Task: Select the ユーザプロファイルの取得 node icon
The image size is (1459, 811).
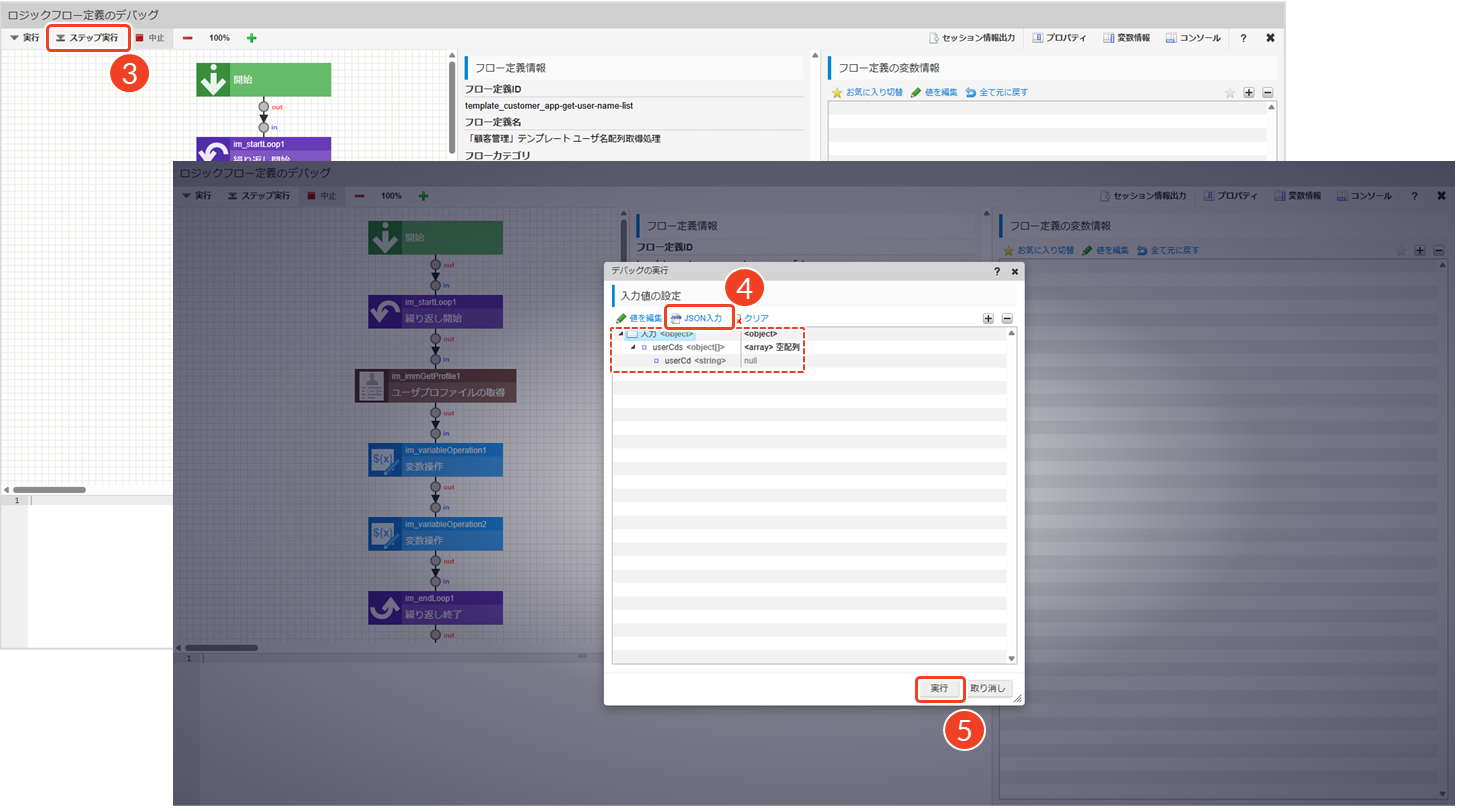Action: (373, 386)
